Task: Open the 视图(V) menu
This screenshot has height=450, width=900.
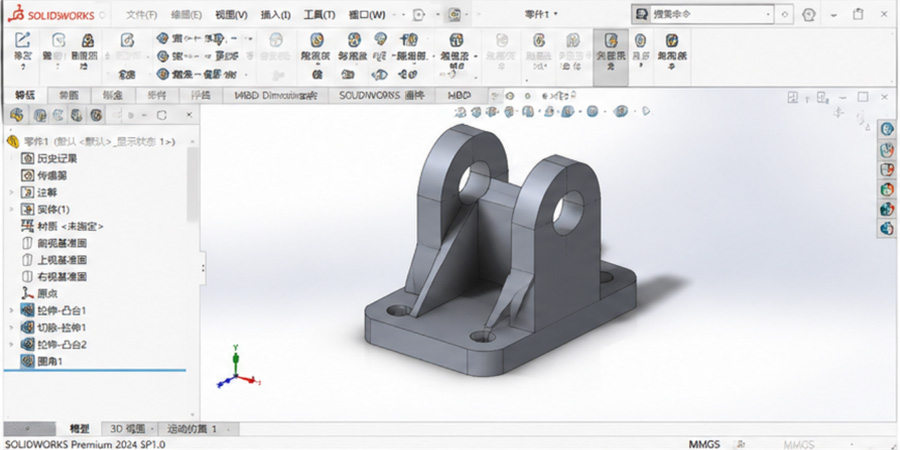Action: click(231, 15)
